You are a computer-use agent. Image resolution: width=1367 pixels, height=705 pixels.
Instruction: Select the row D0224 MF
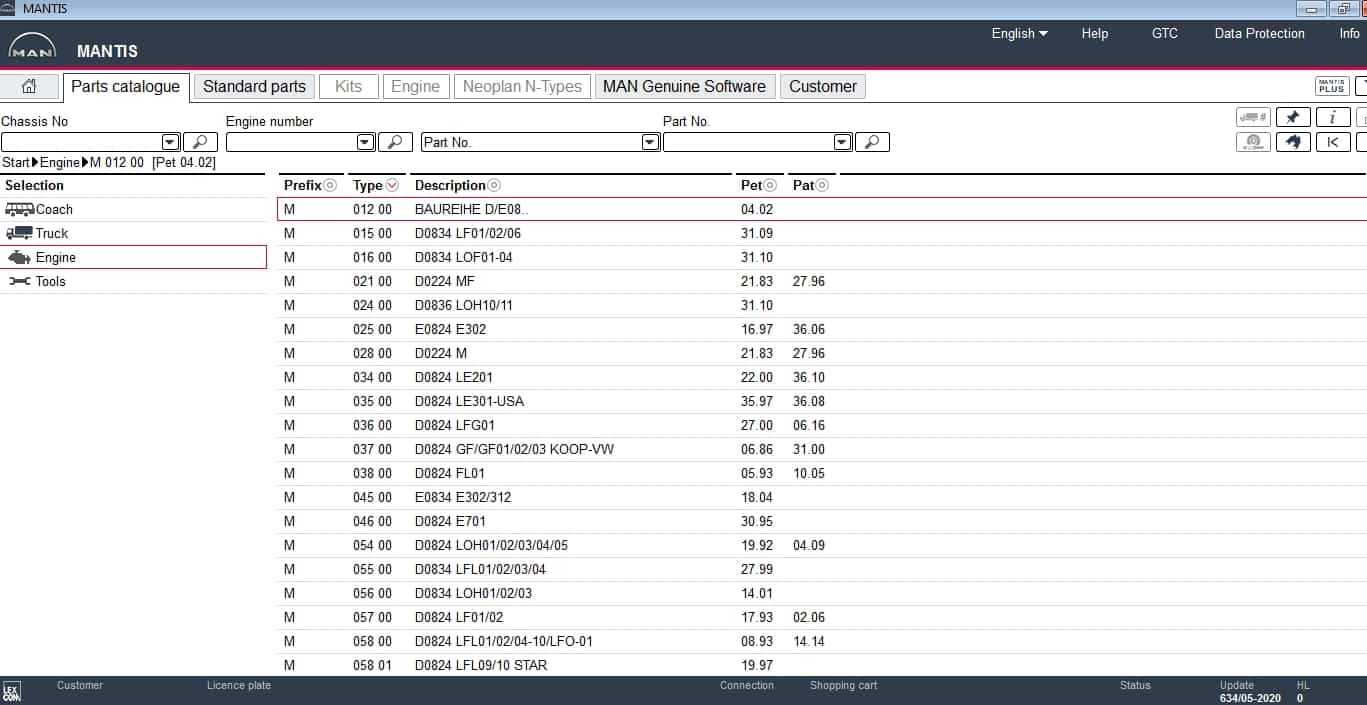click(x=821, y=281)
